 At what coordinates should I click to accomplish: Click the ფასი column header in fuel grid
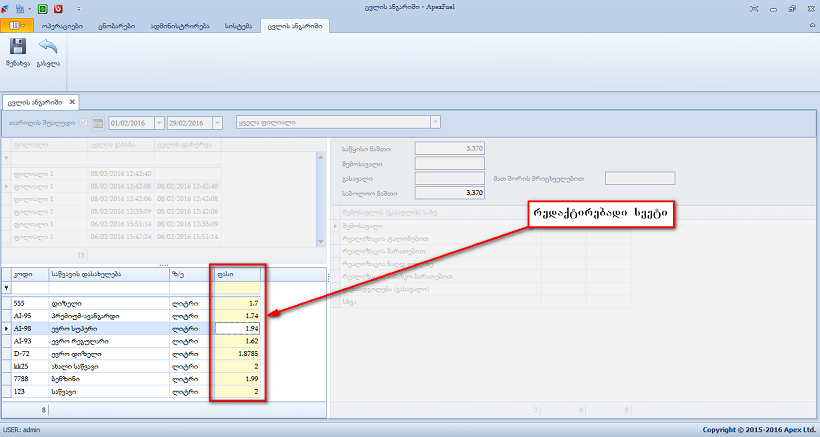[x=237, y=273]
